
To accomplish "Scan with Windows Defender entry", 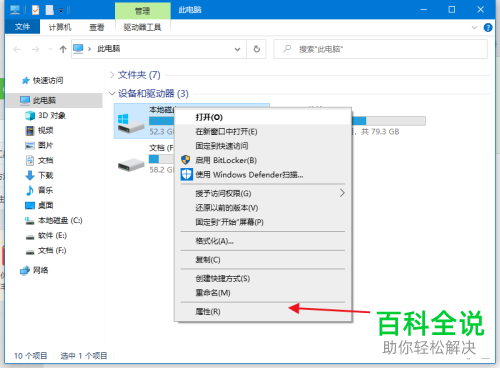I will (263, 175).
